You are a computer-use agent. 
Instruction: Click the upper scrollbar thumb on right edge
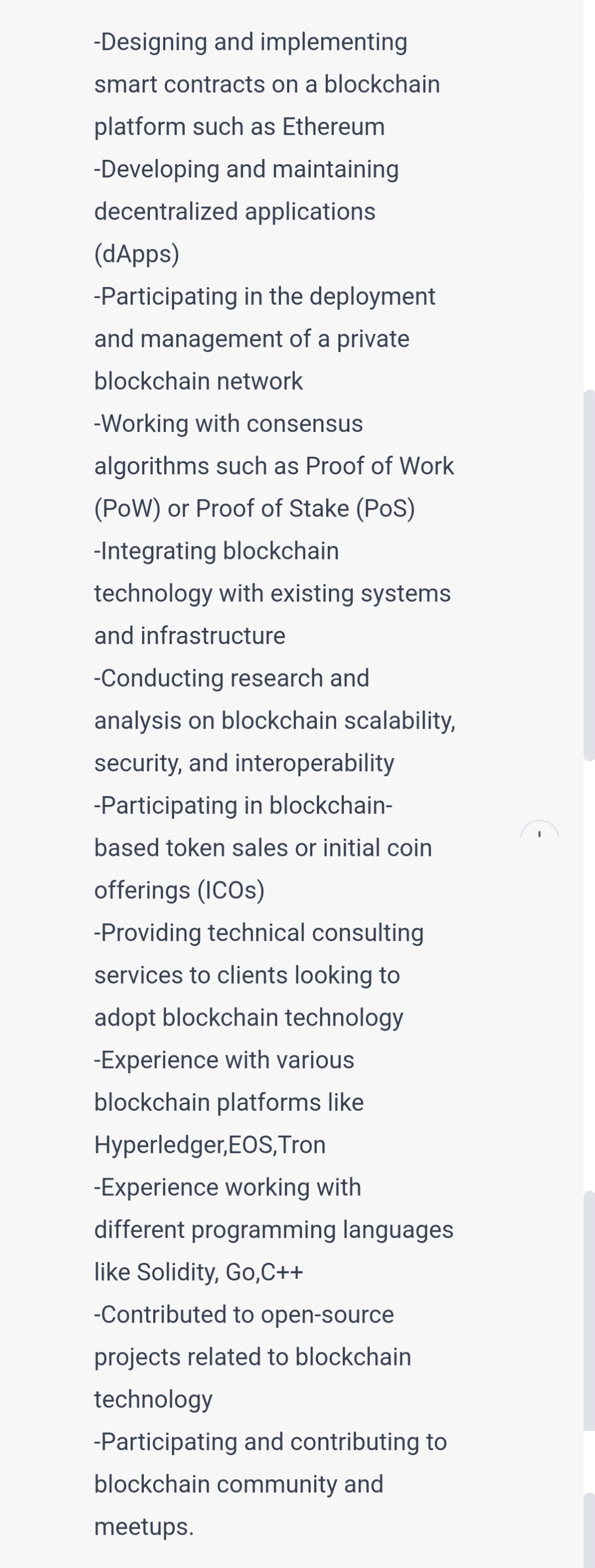coord(589,575)
